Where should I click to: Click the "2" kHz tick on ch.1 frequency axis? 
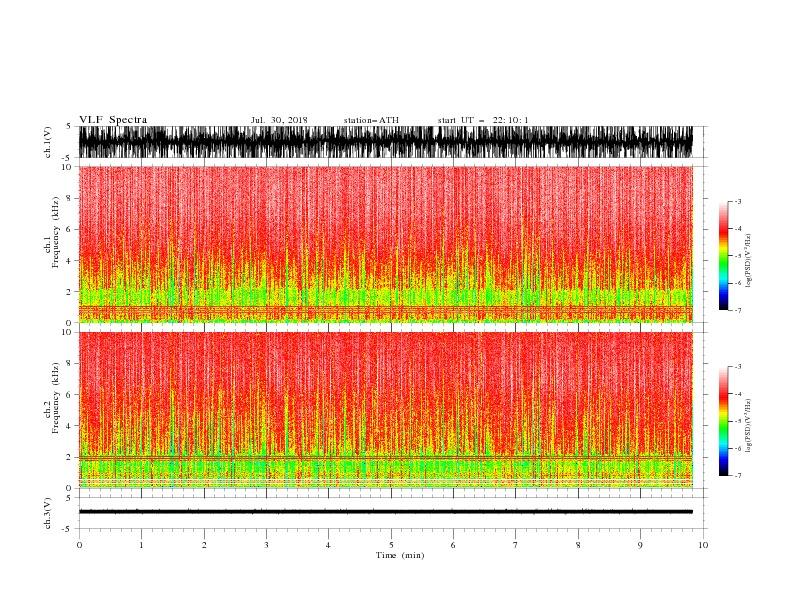tap(69, 292)
